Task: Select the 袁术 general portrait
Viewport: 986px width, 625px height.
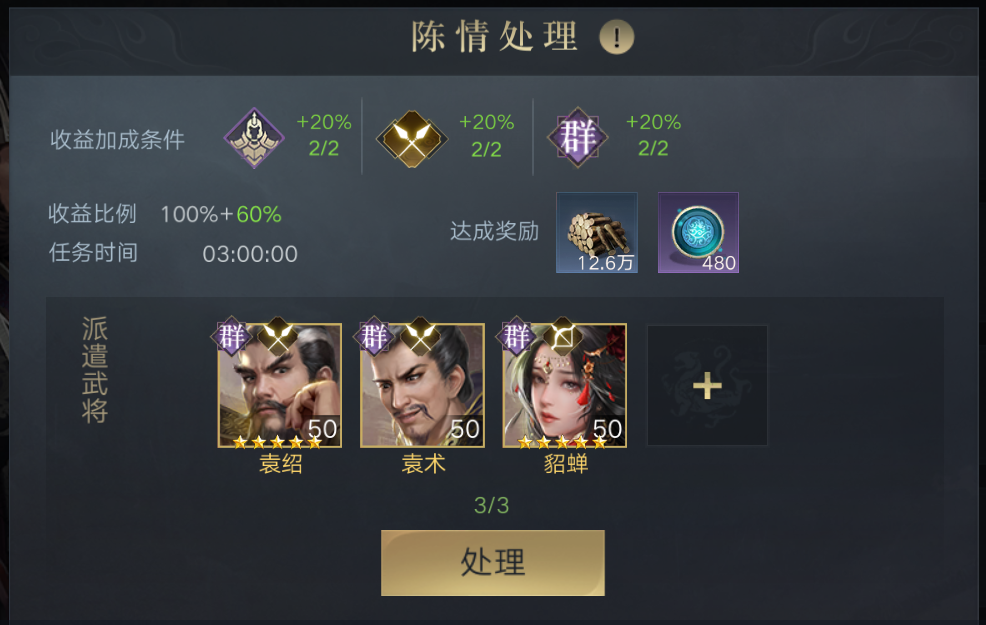Action: 422,385
